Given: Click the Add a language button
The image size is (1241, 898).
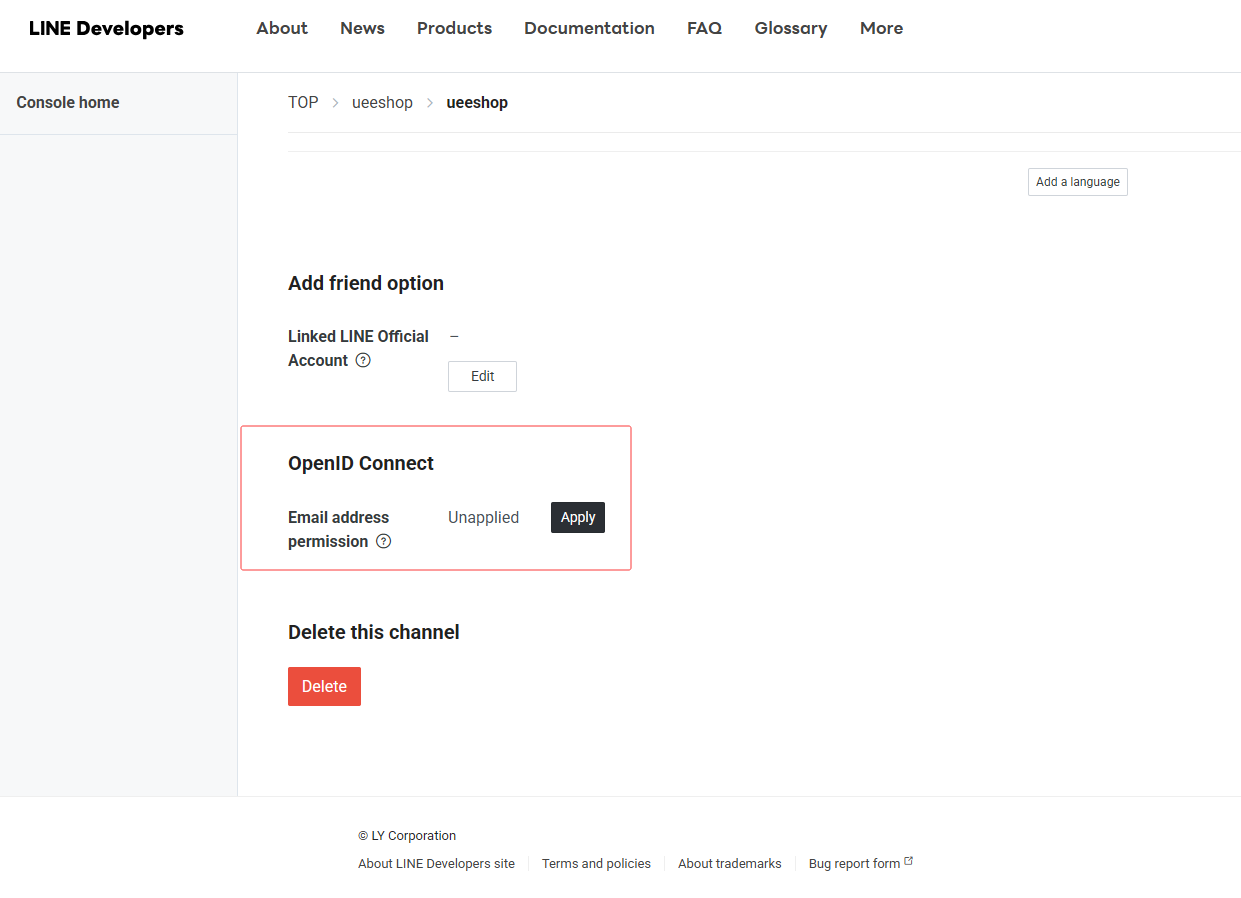Looking at the screenshot, I should (x=1077, y=182).
